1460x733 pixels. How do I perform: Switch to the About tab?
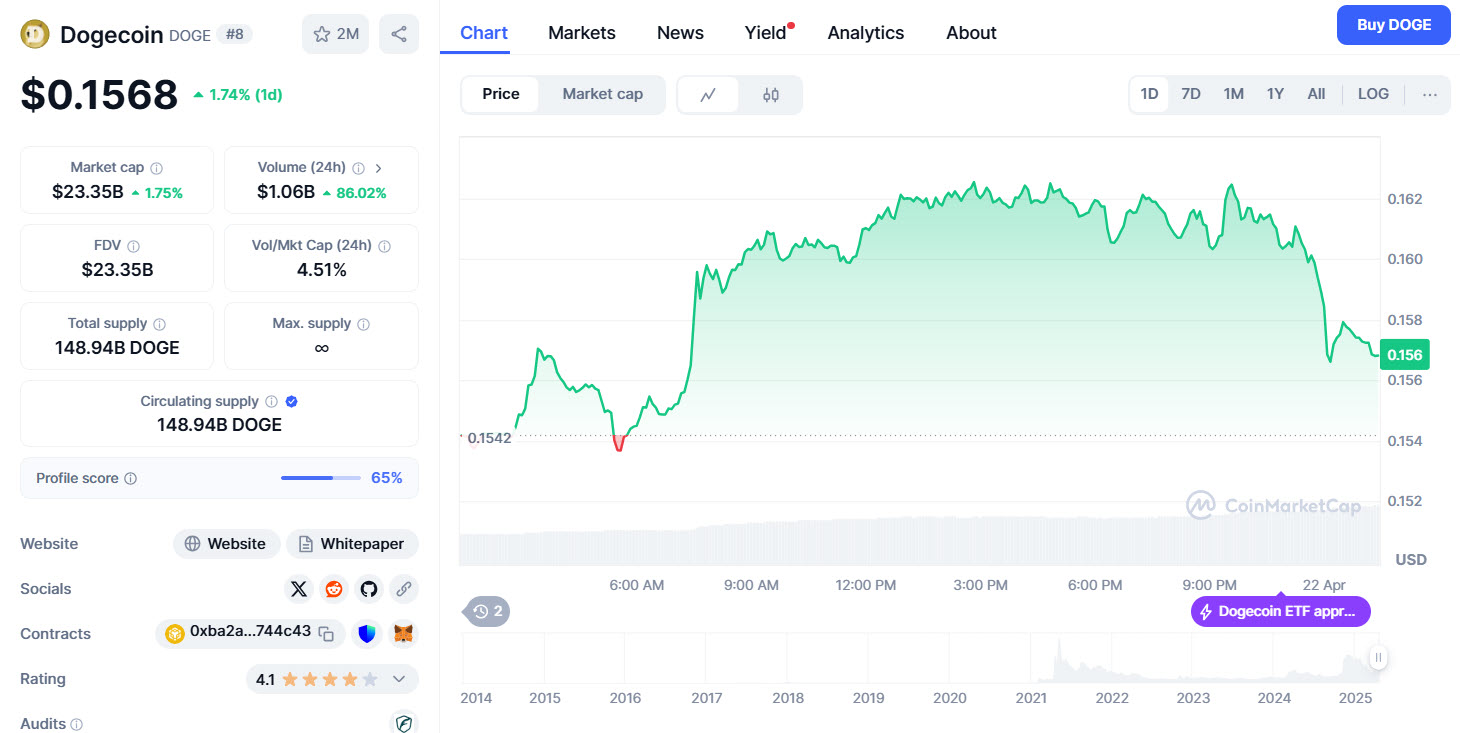coord(971,33)
